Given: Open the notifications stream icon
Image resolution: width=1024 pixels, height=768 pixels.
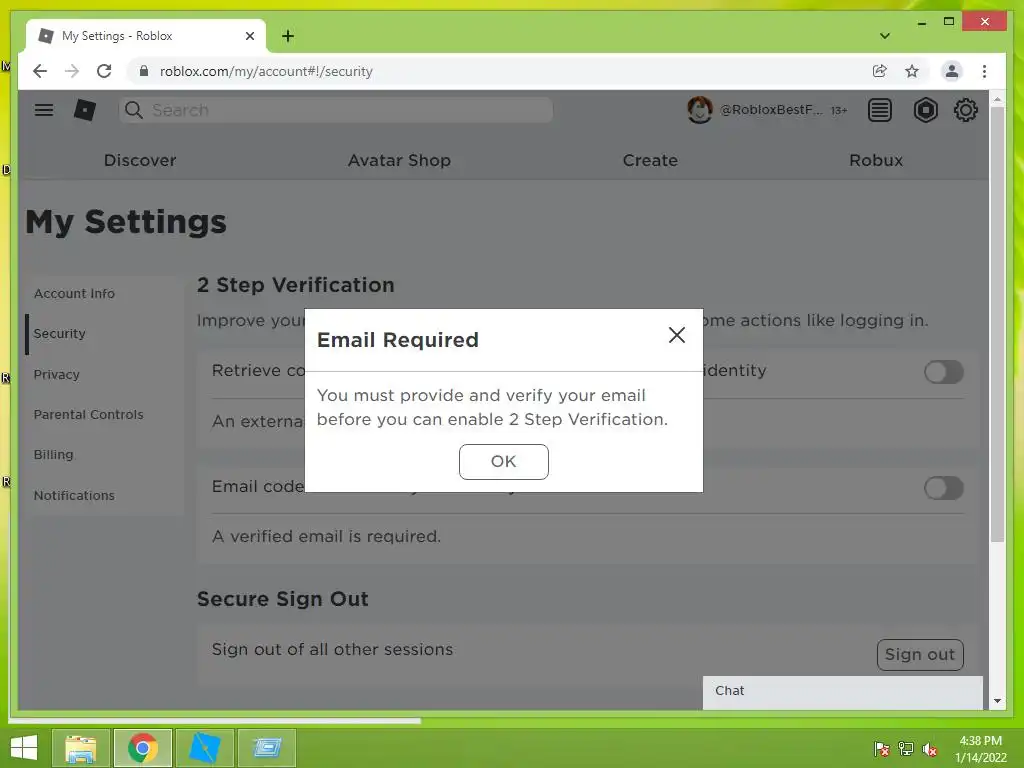Looking at the screenshot, I should (880, 110).
